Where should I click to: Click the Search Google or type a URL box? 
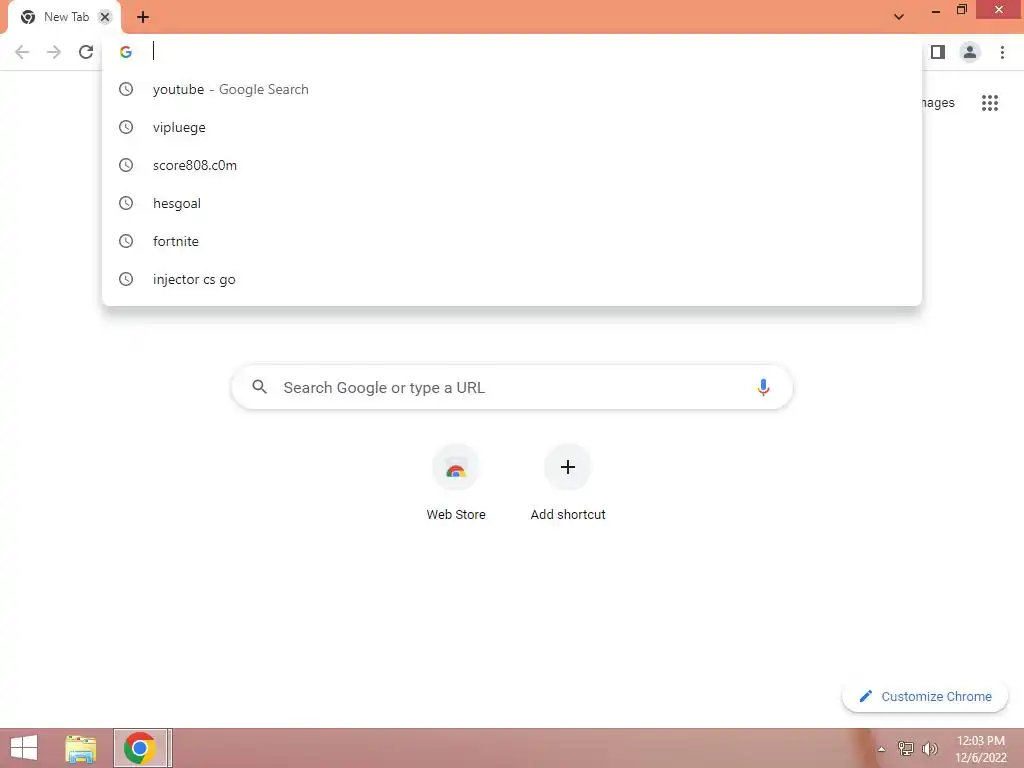click(x=512, y=387)
